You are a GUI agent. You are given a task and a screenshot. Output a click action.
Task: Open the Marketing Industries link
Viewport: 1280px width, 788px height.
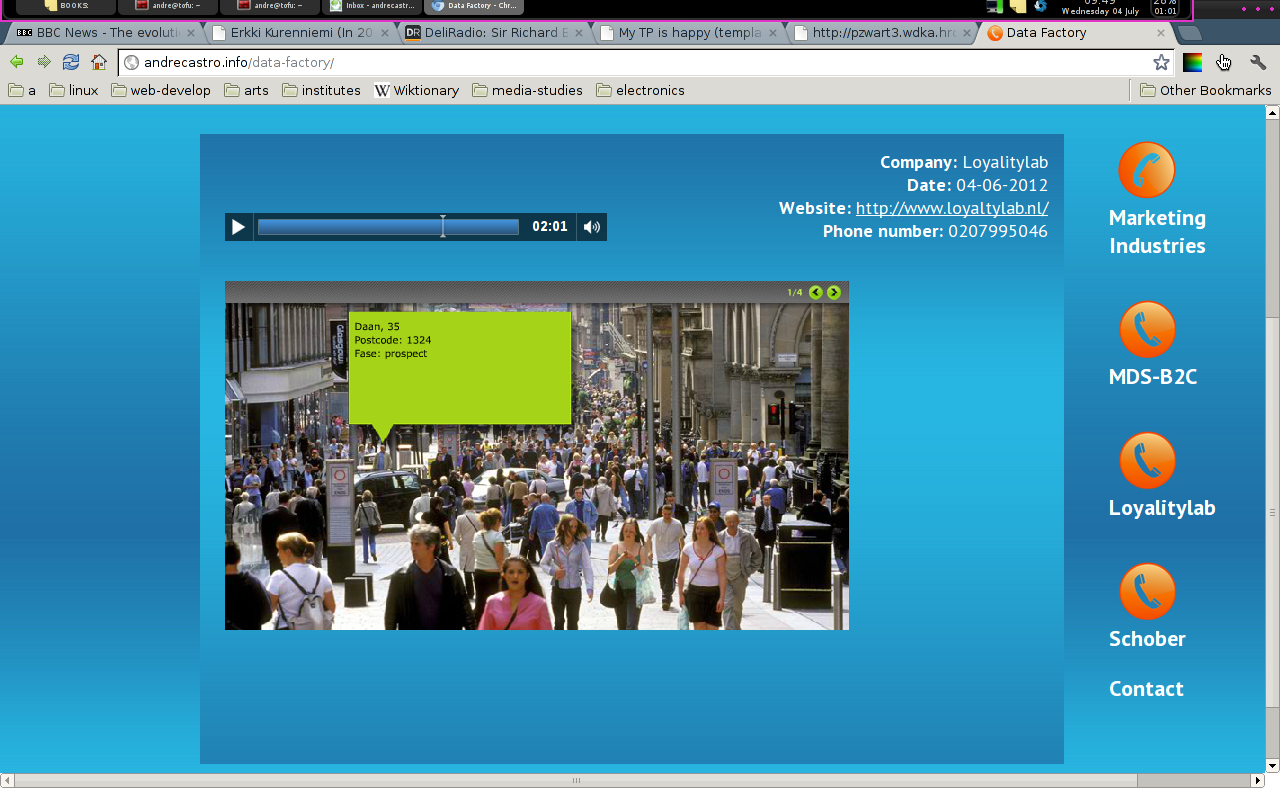click(x=1157, y=232)
